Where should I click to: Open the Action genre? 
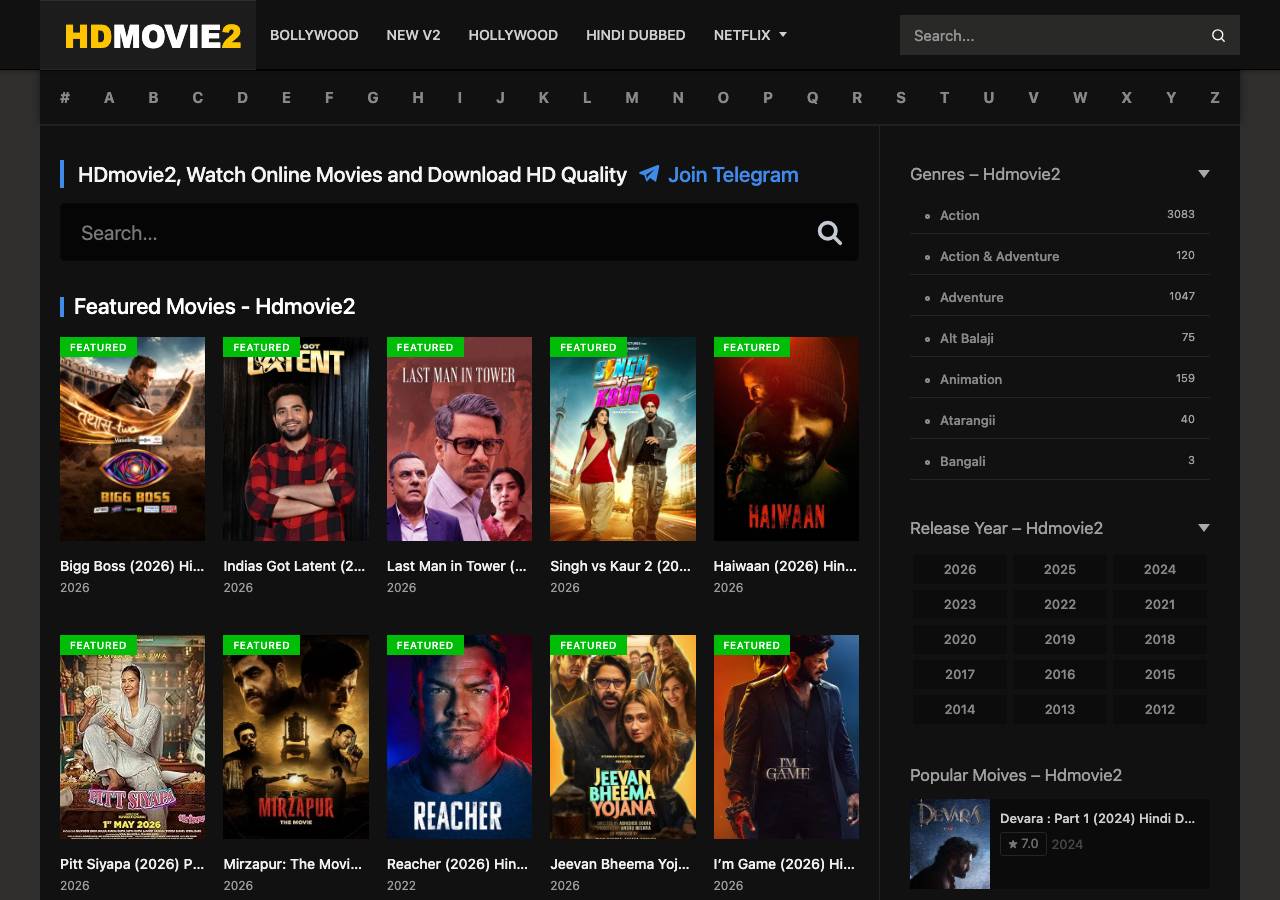click(x=960, y=215)
